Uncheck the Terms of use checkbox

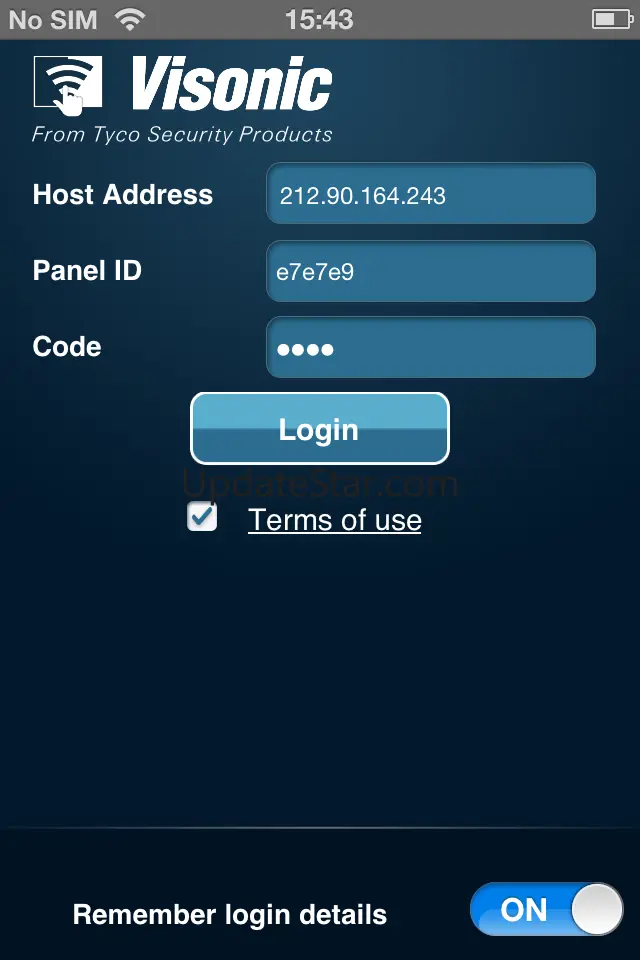(202, 516)
